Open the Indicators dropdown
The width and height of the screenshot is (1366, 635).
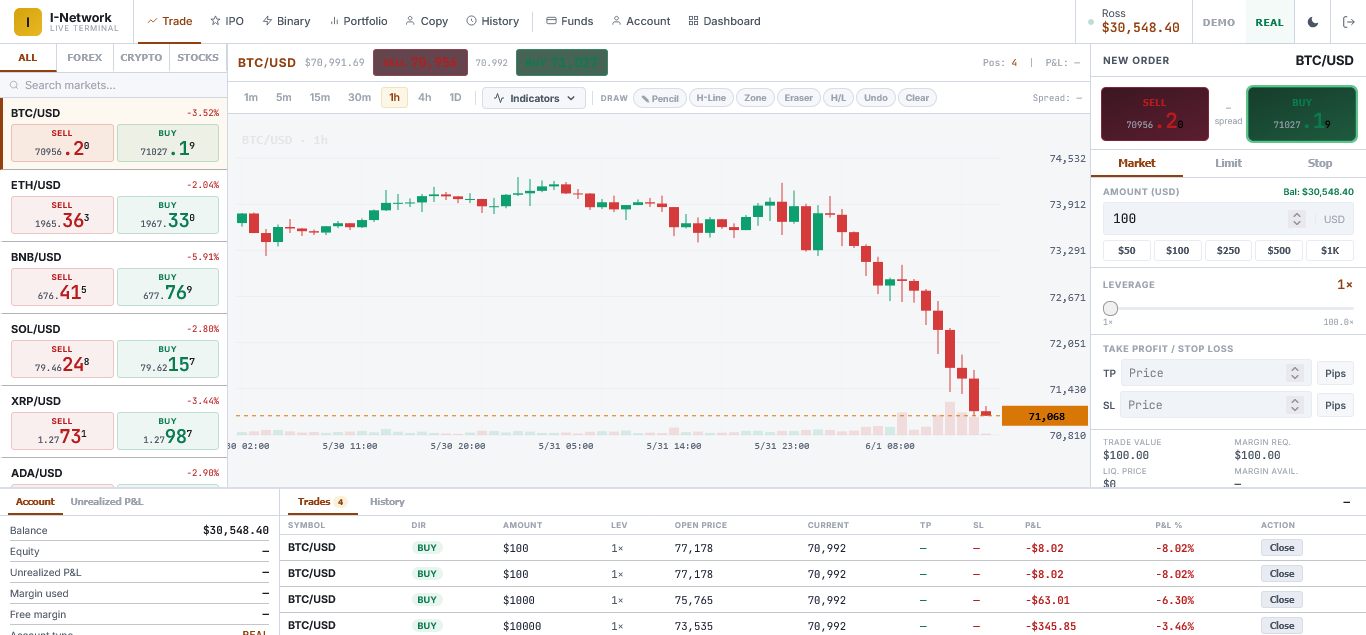click(534, 98)
